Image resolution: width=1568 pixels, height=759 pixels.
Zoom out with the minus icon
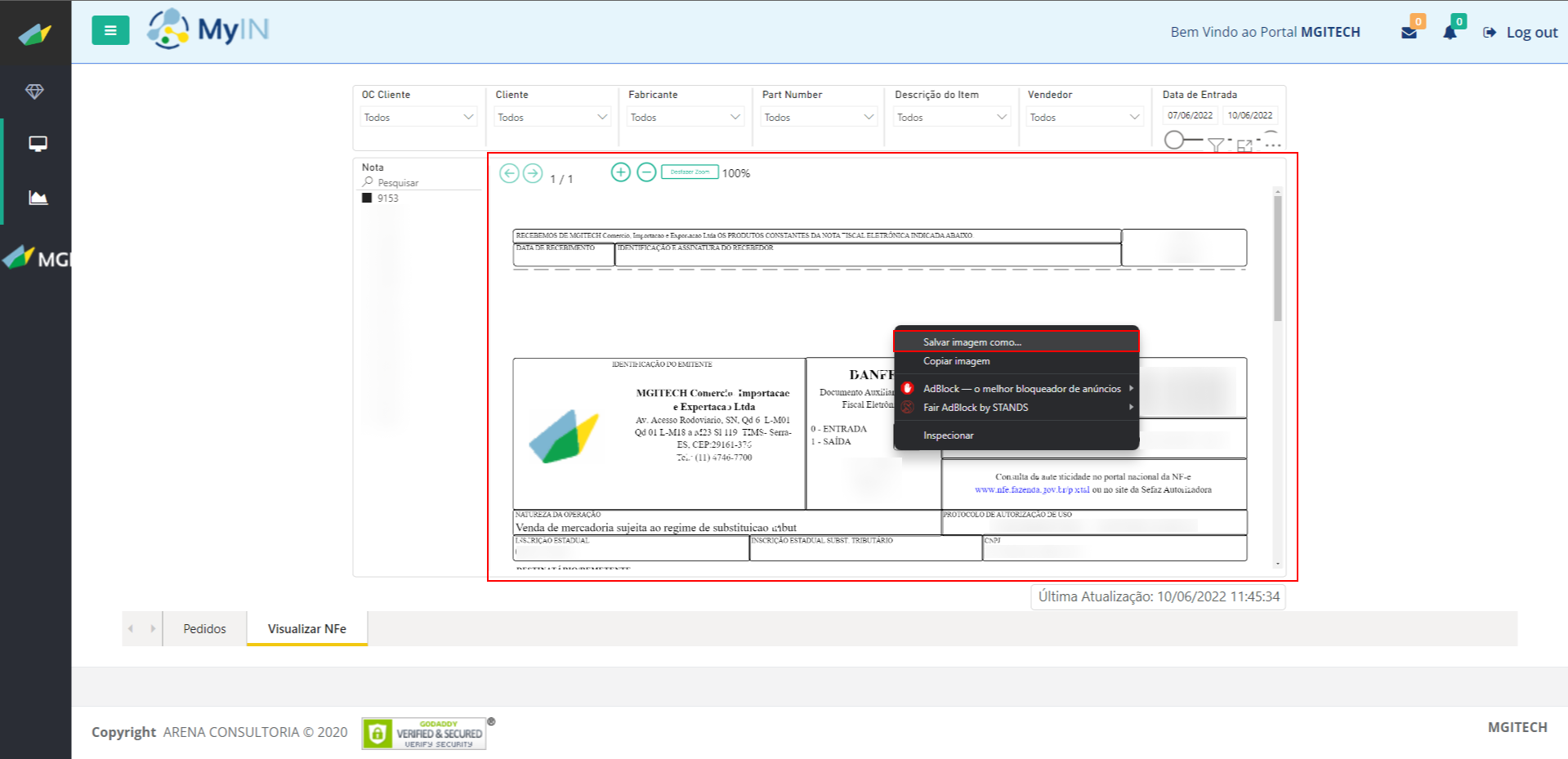(x=646, y=172)
